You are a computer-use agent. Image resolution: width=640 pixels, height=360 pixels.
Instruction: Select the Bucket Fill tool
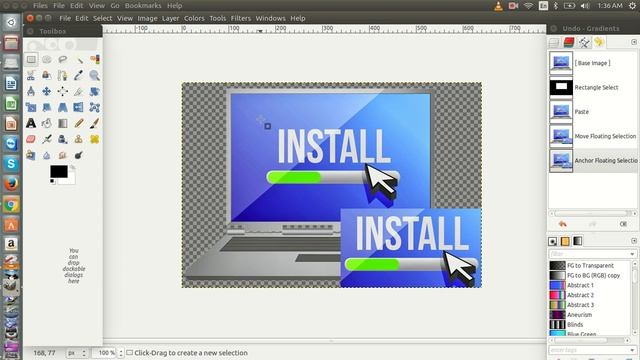tap(47, 123)
